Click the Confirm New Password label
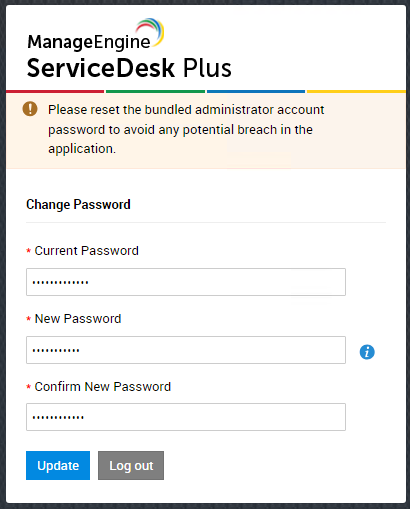The image size is (410, 509). (103, 387)
